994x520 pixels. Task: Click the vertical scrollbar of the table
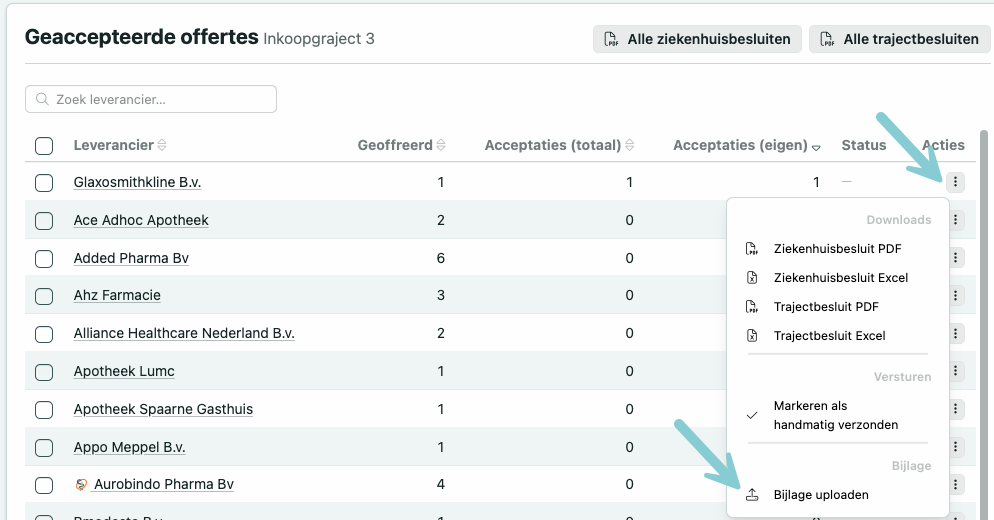click(984, 325)
